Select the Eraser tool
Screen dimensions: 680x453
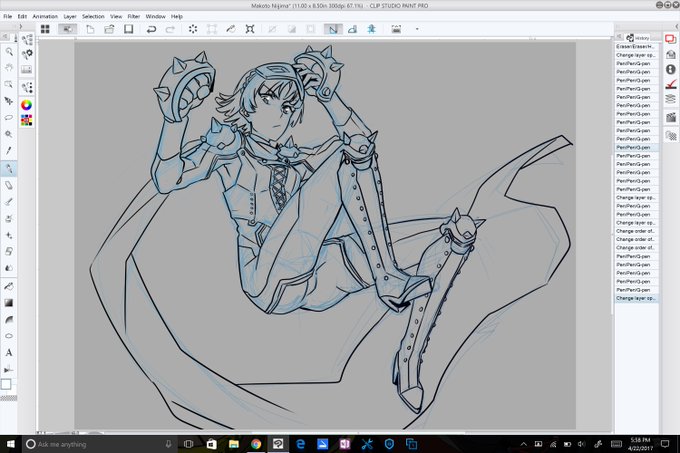[x=9, y=251]
